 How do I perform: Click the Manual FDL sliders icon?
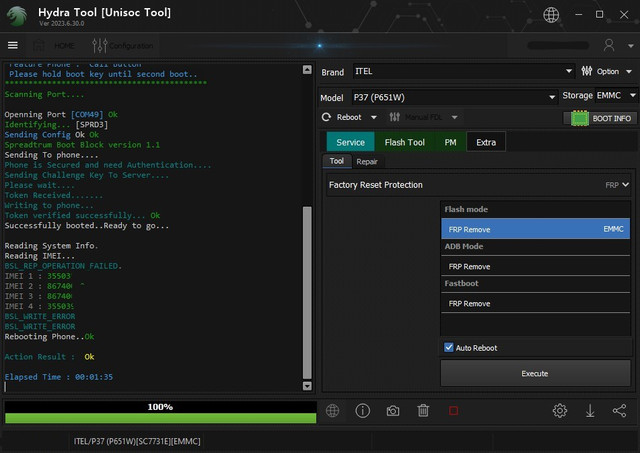[x=395, y=117]
